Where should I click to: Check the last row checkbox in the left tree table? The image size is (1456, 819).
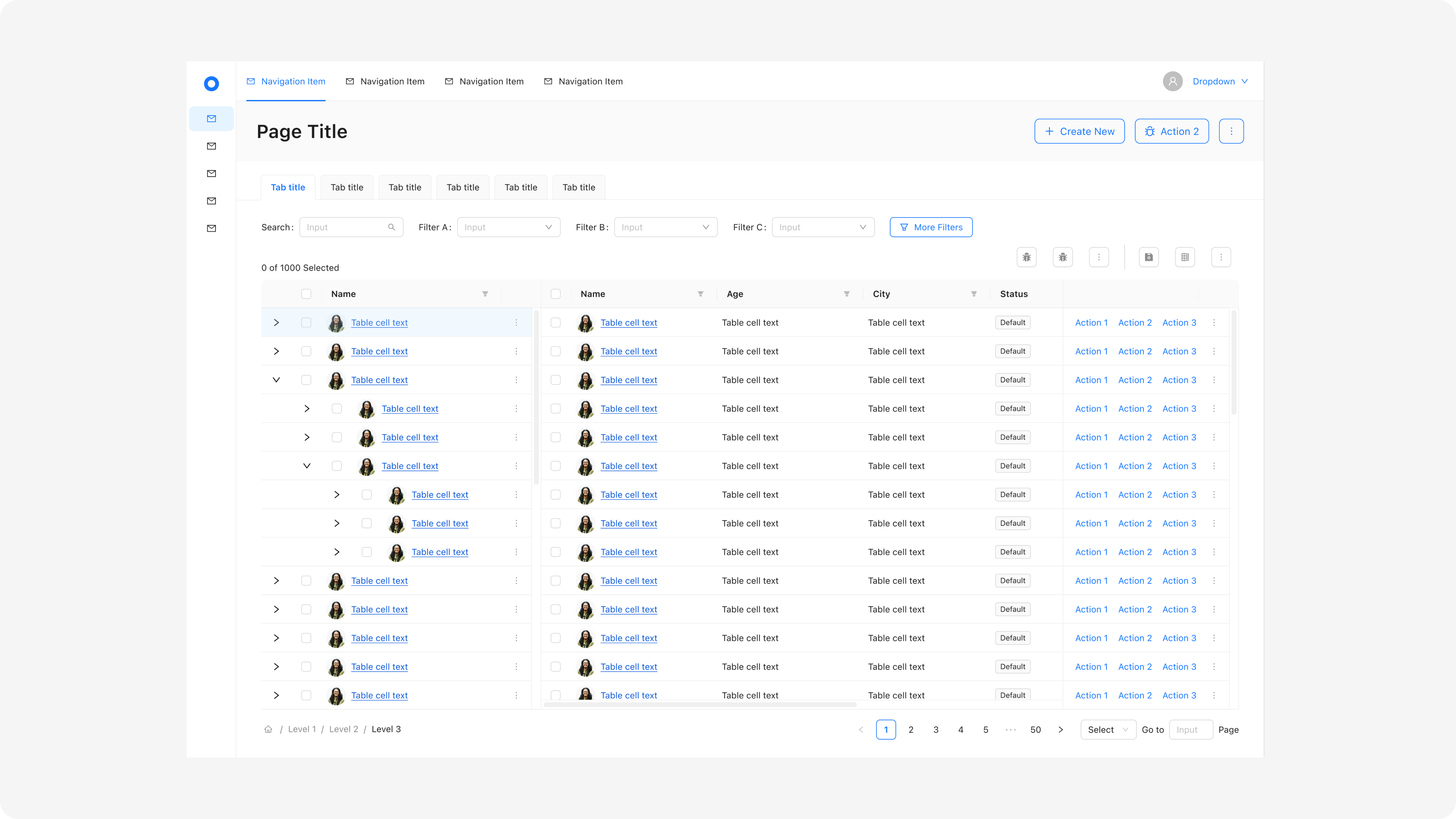(306, 695)
